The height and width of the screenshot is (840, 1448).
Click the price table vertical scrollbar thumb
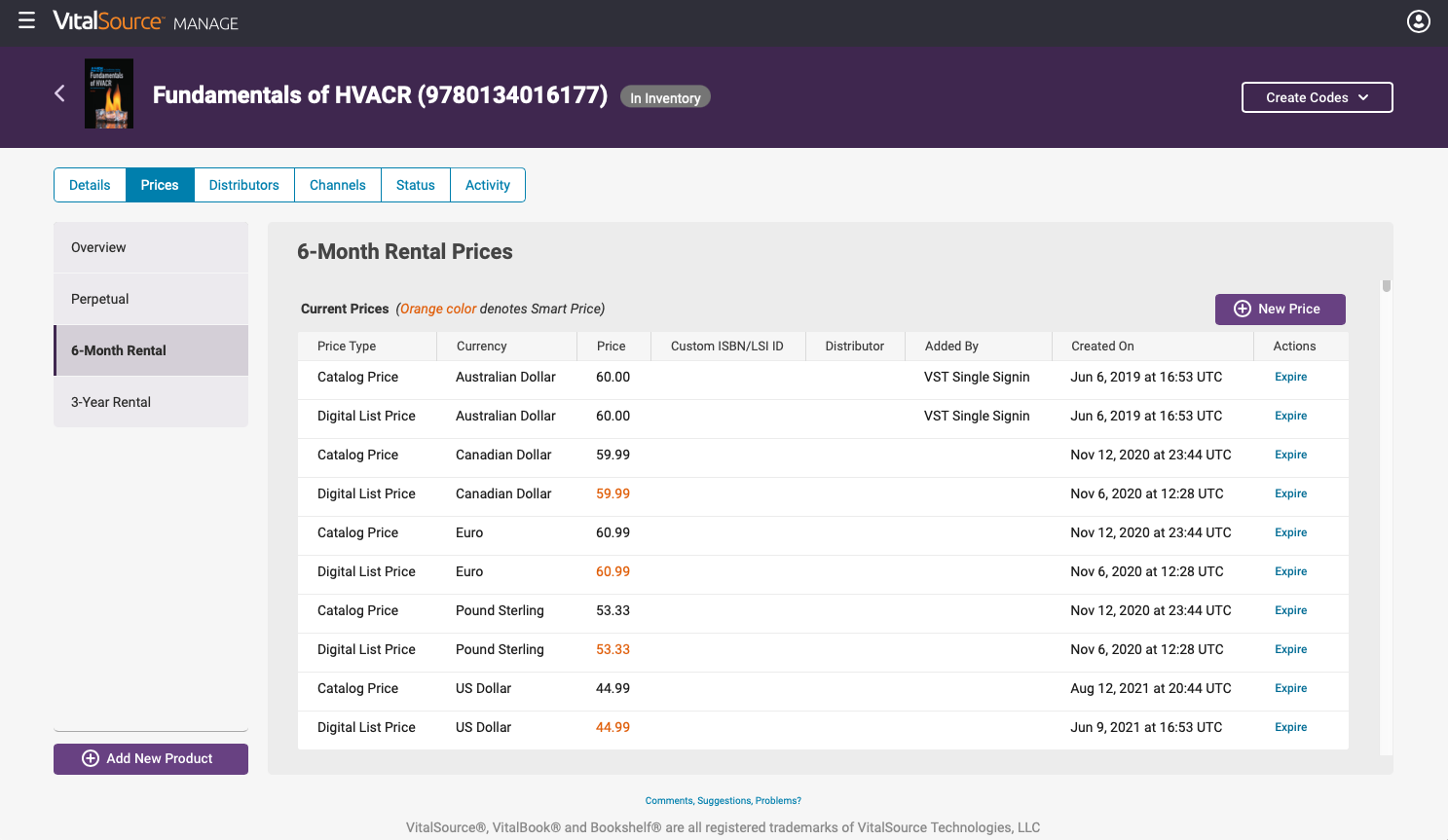(1386, 286)
